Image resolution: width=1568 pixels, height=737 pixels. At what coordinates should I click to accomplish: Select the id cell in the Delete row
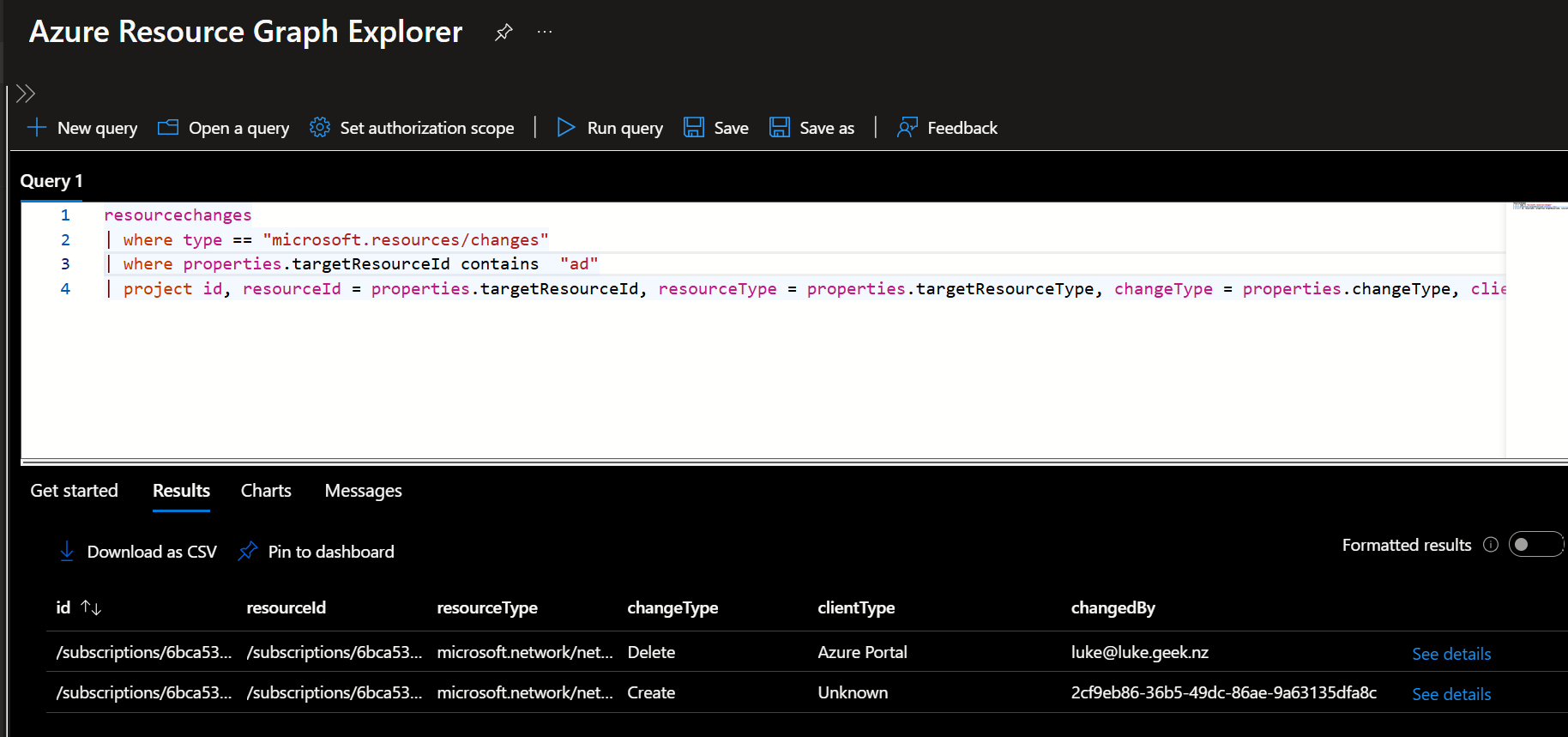coord(144,652)
